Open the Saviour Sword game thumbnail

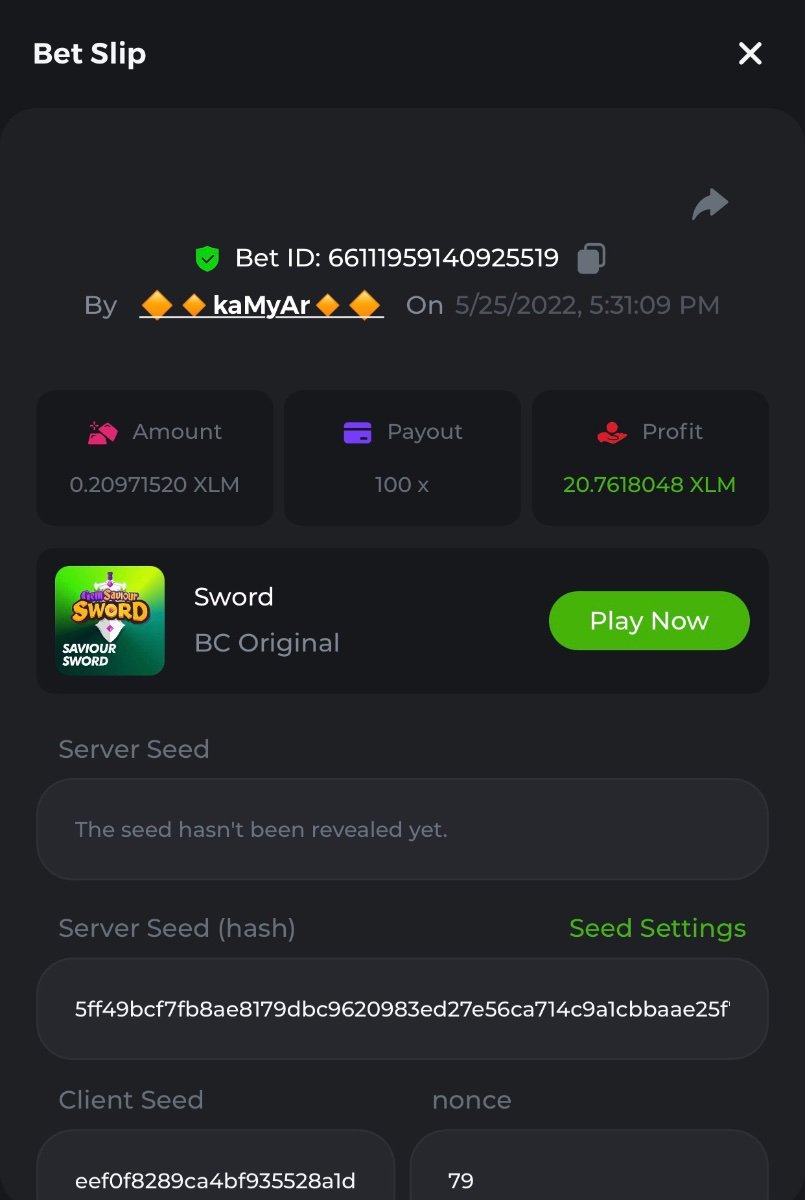point(110,620)
